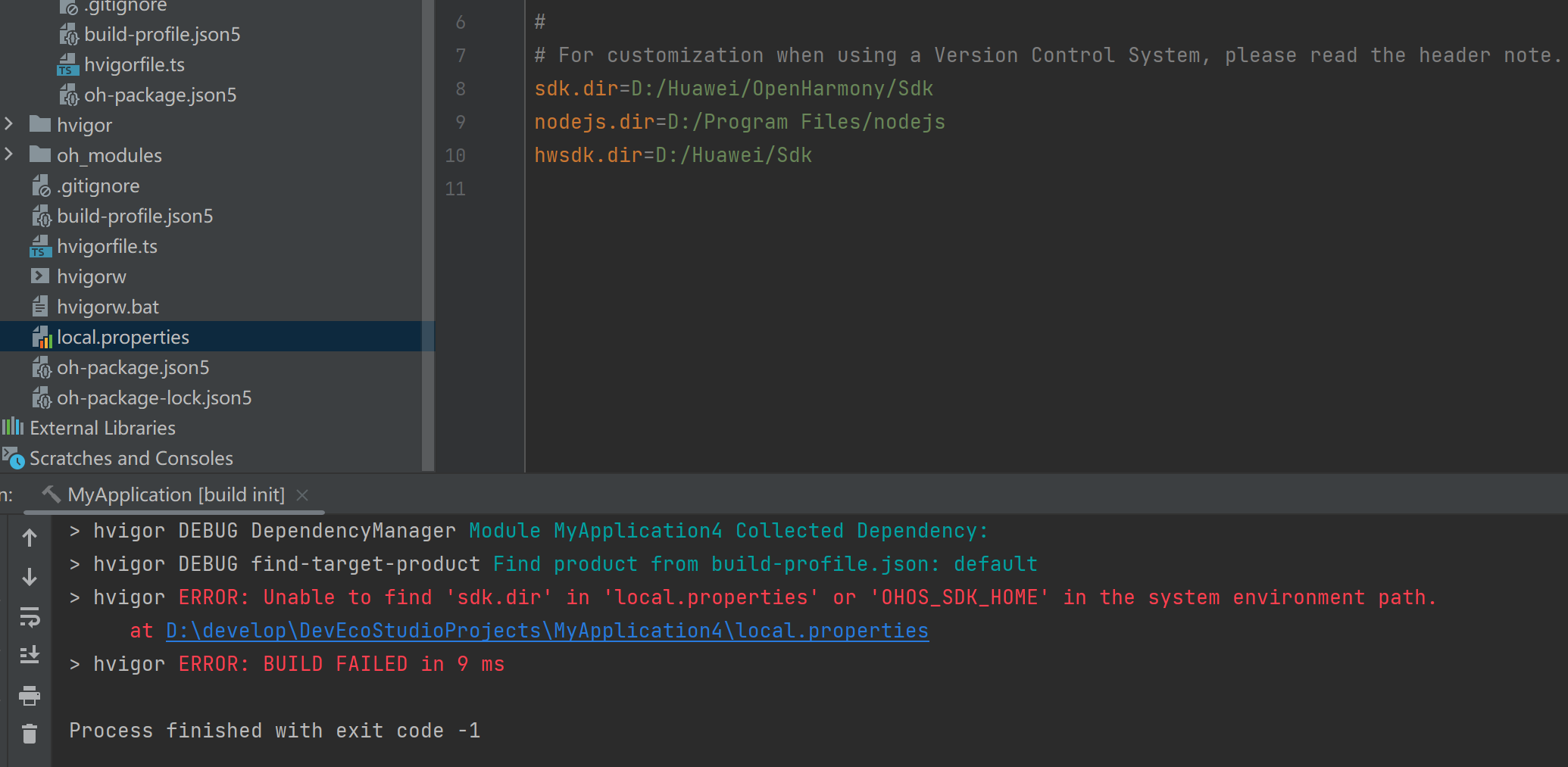Jump to previous message in run console

pos(29,538)
